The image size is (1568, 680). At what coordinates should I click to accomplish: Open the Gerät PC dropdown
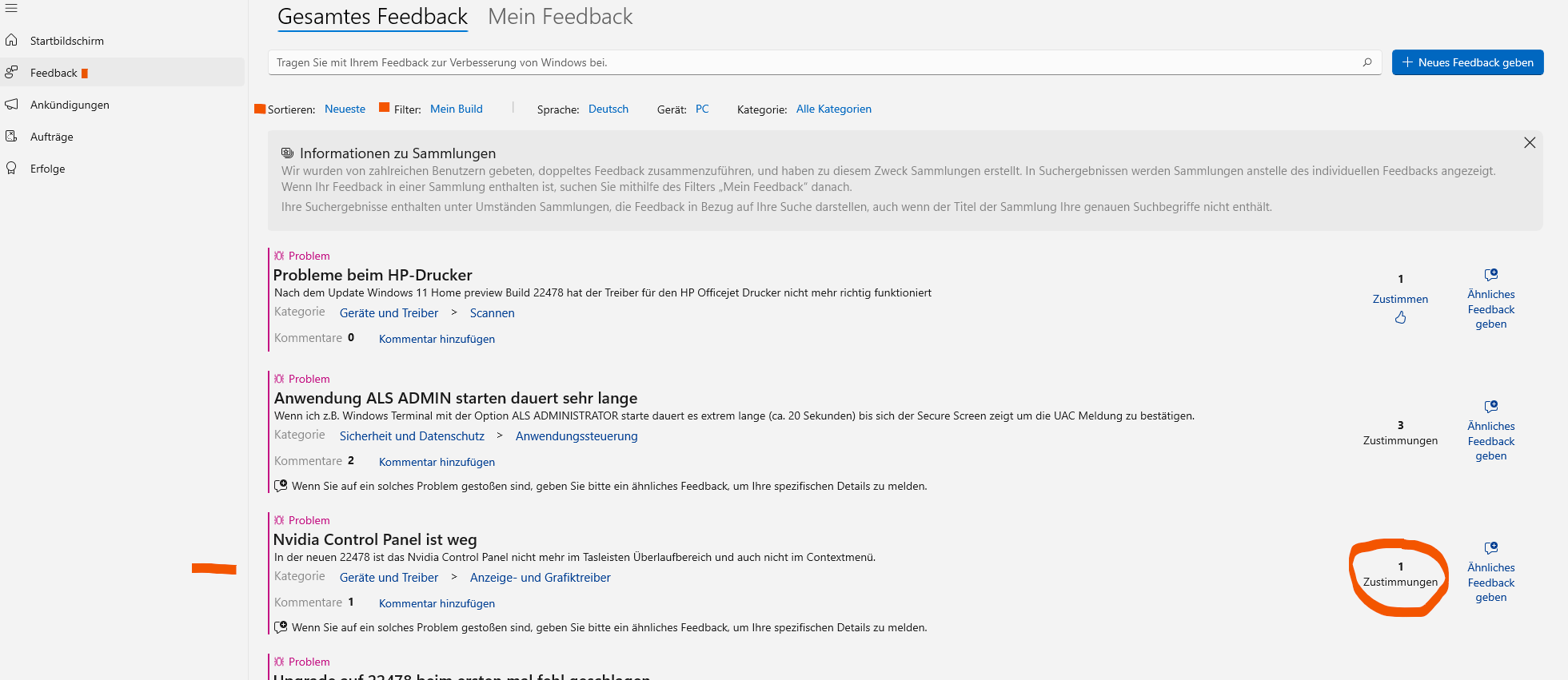pyautogui.click(x=702, y=109)
